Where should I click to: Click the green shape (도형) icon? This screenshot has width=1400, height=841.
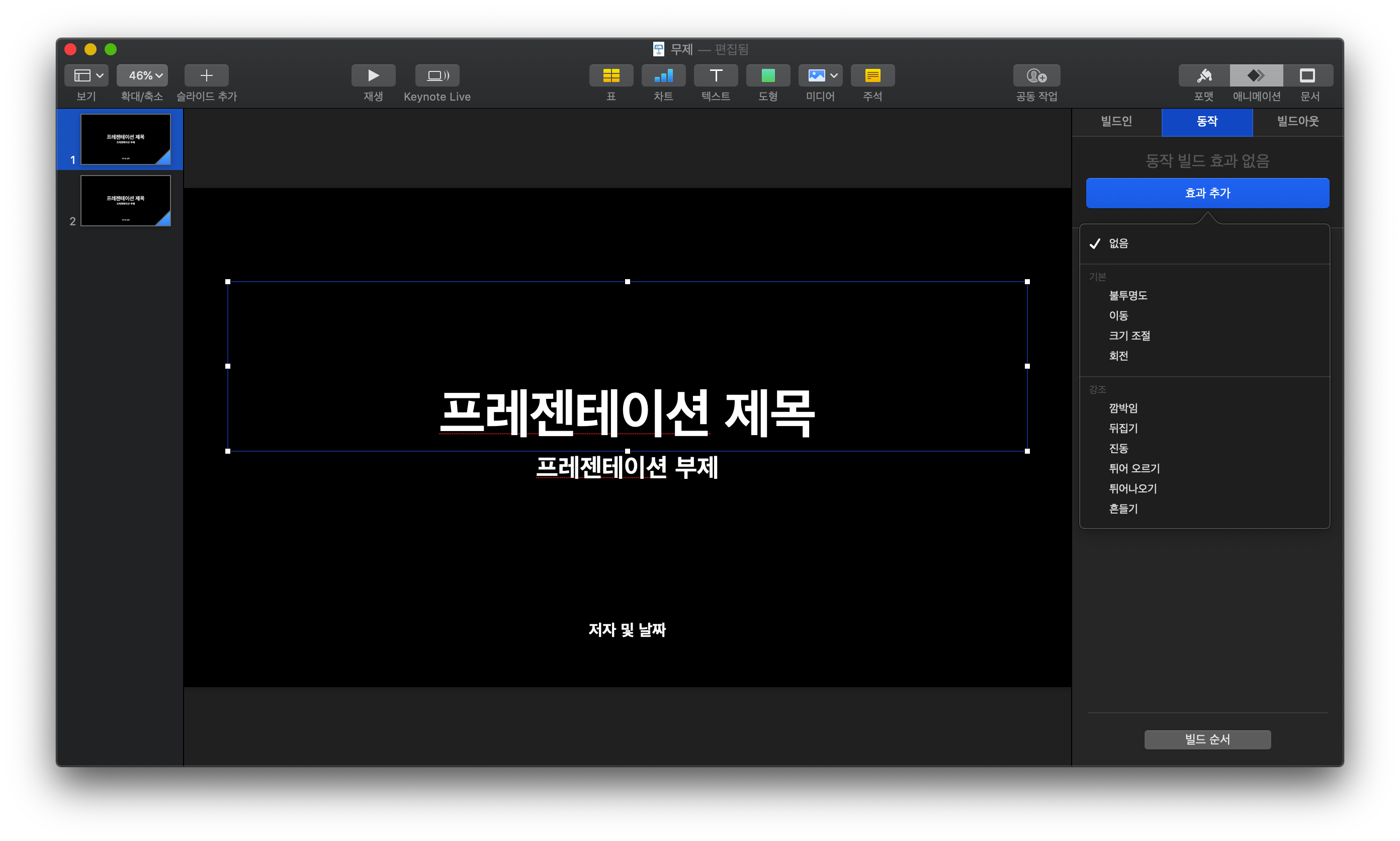(768, 75)
